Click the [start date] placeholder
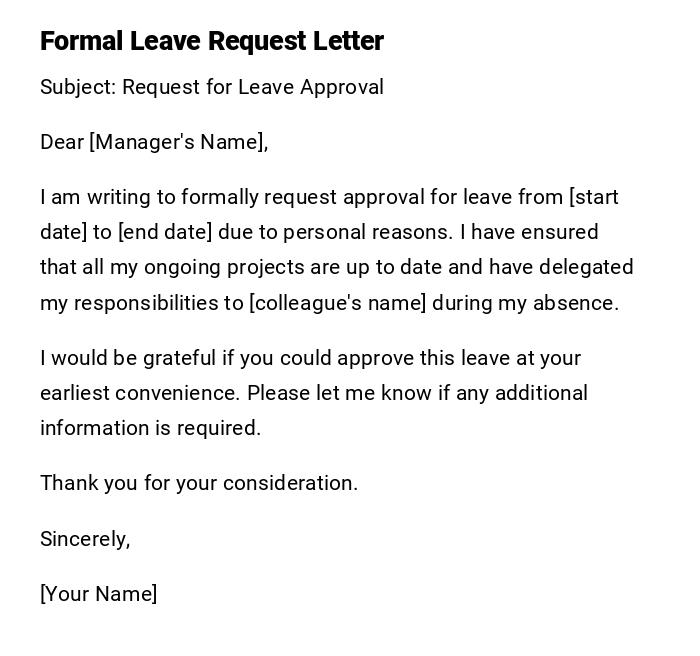This screenshot has height=656, width=700. [x=594, y=197]
